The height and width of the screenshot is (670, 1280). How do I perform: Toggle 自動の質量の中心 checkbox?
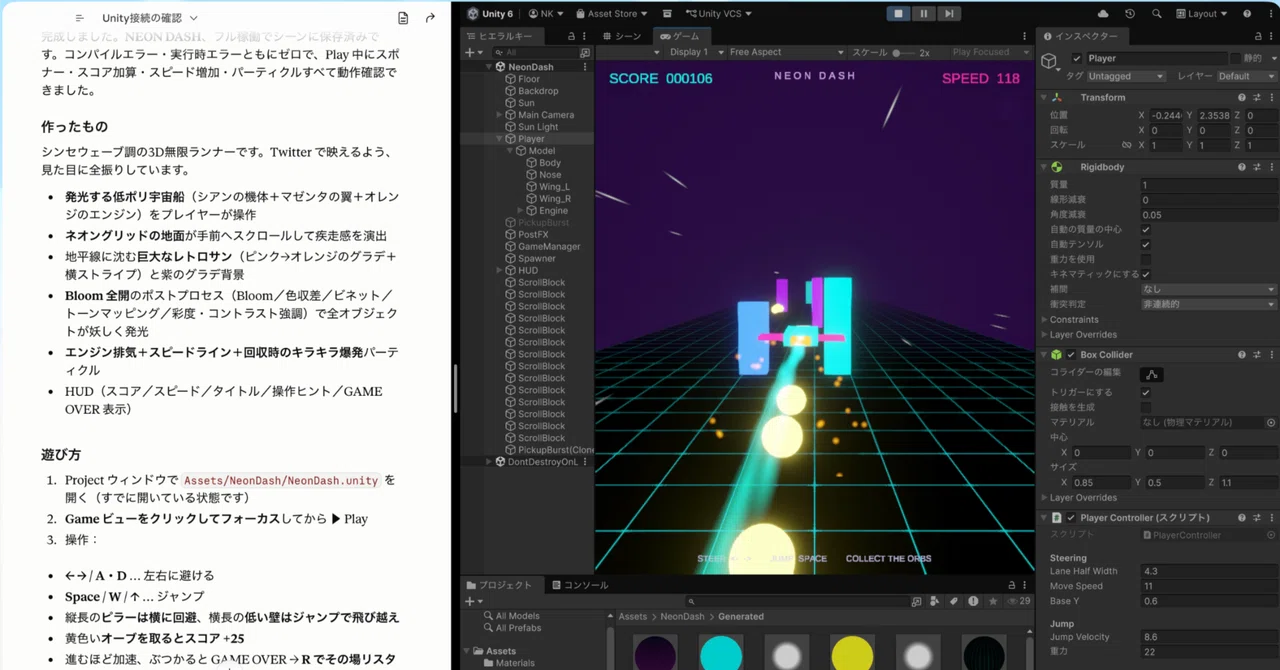click(1146, 230)
